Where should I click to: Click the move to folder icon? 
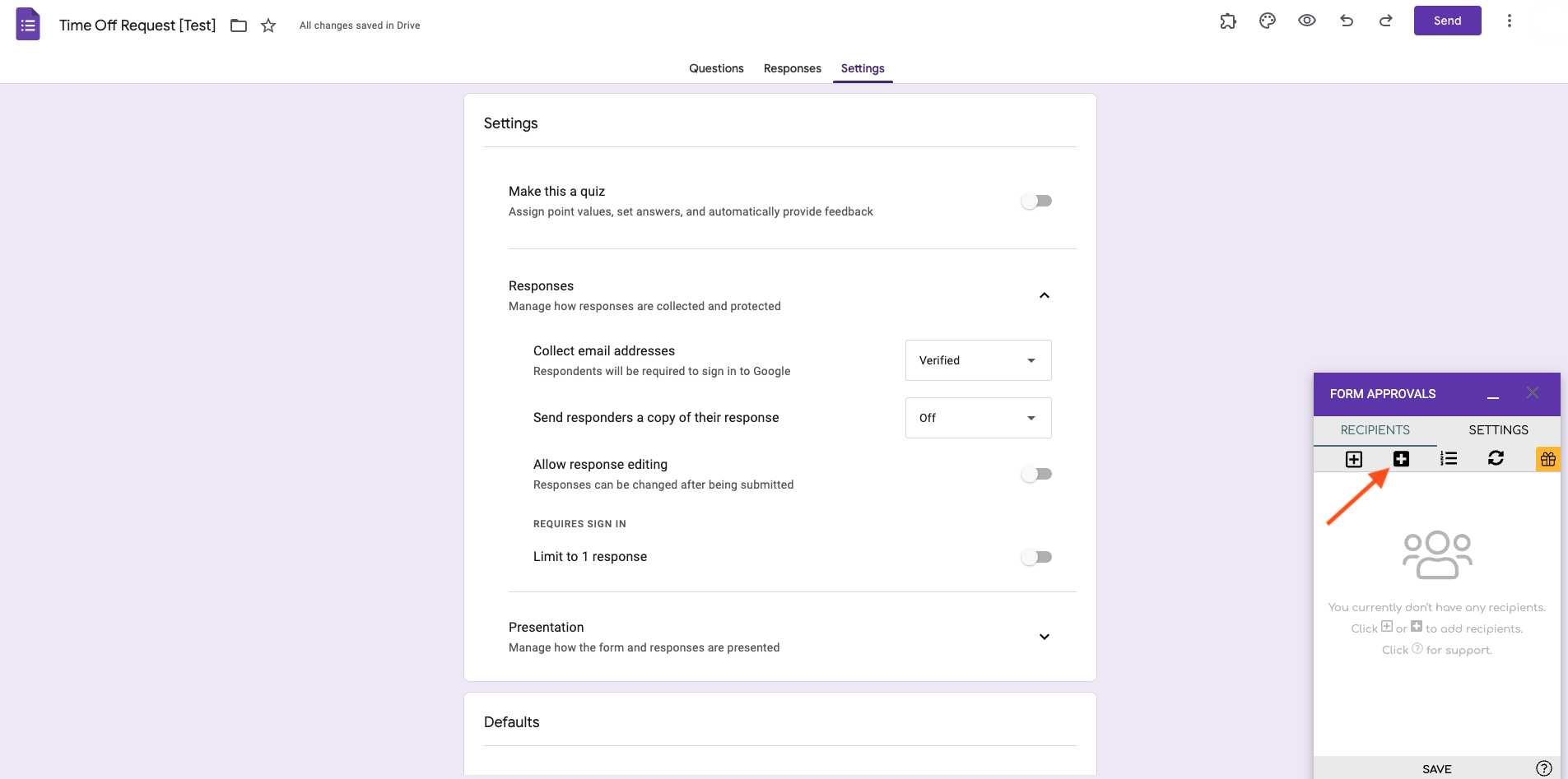pos(239,26)
